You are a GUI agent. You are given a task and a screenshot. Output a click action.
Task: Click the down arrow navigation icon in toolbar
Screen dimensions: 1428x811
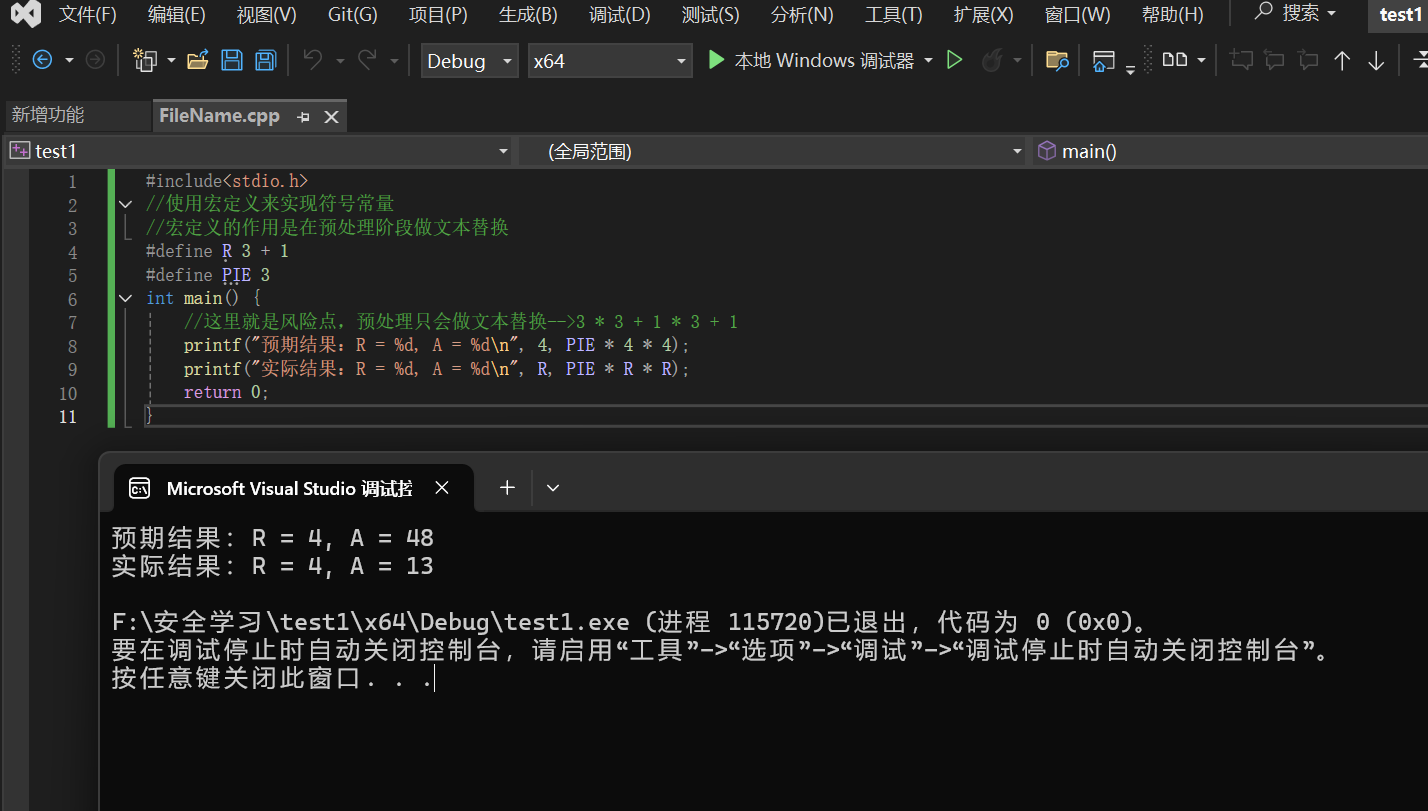pos(1376,61)
